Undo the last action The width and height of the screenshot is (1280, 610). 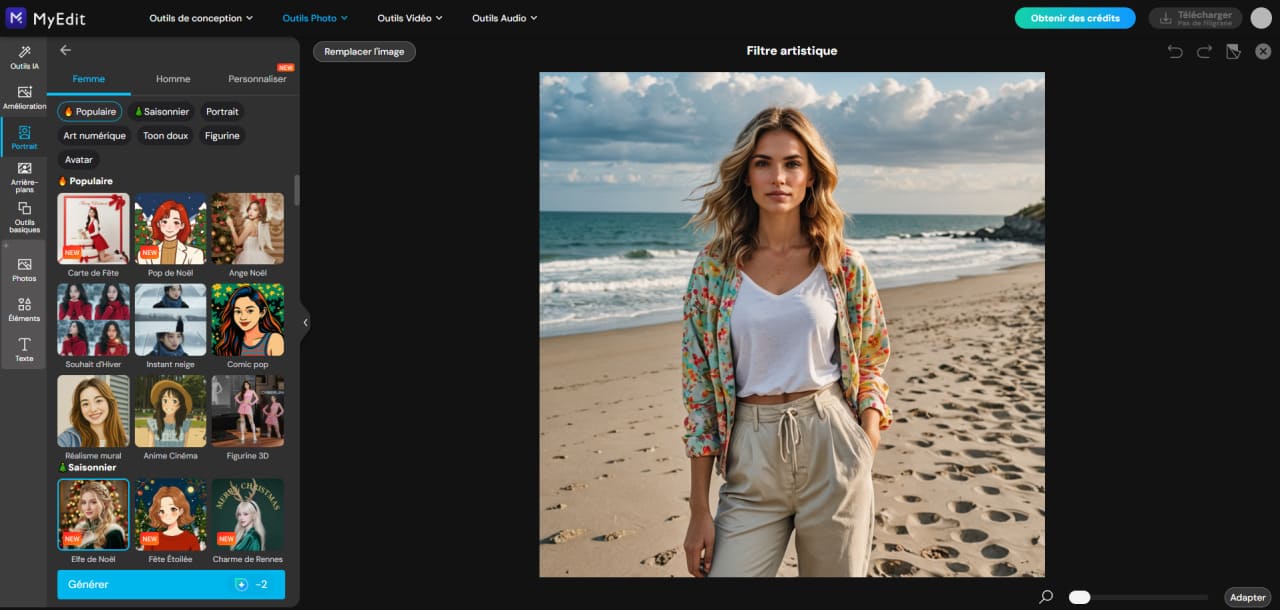(1175, 52)
